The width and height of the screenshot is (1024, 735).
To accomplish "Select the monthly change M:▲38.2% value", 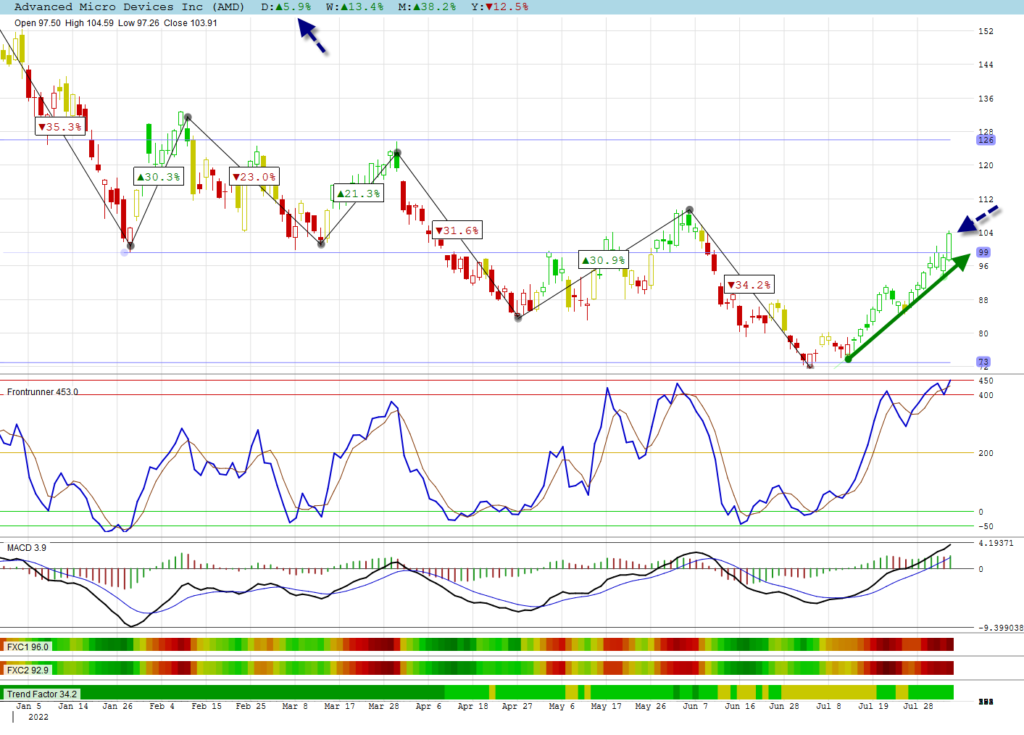I will (426, 7).
